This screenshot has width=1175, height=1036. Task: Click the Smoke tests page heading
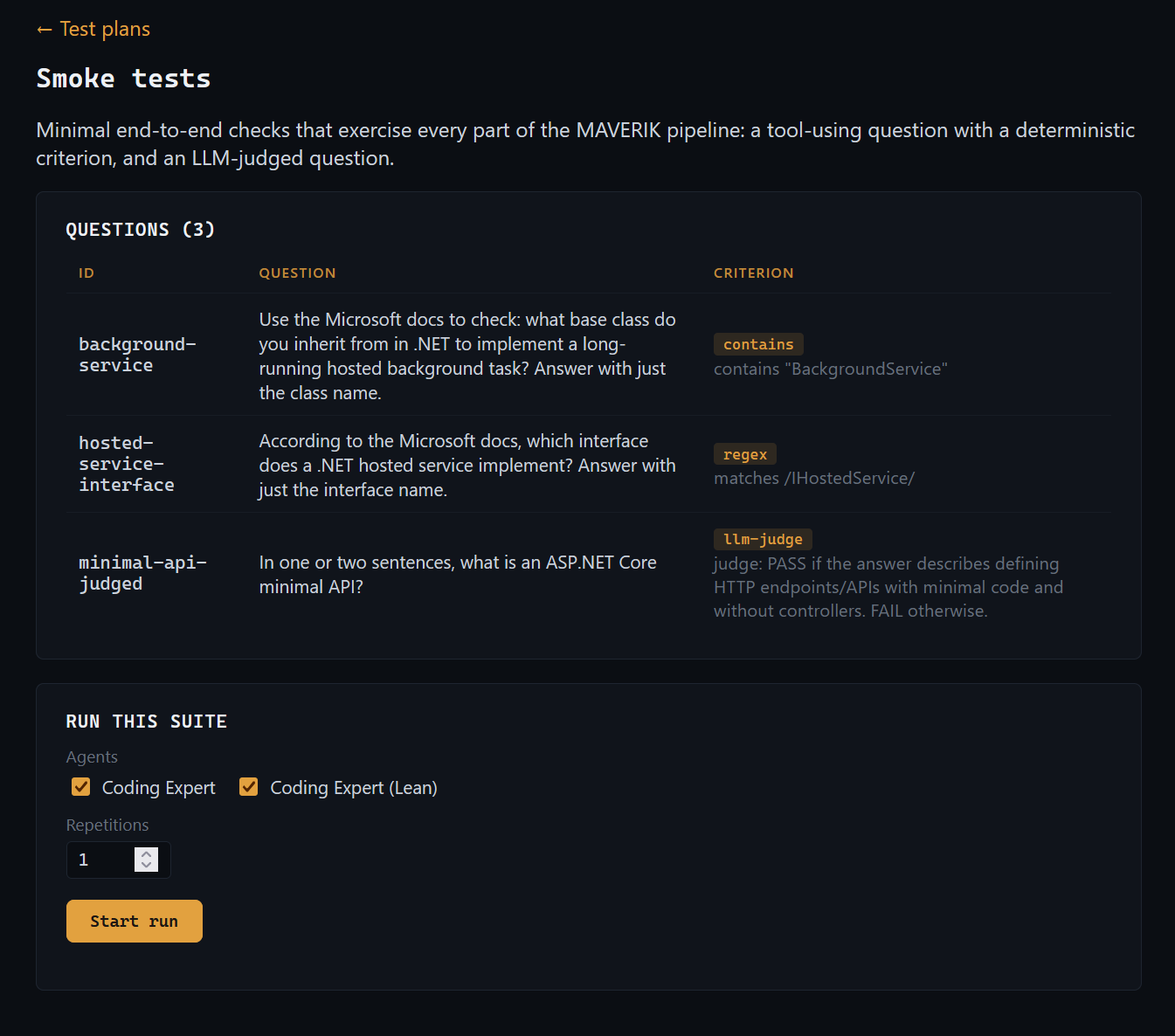(x=123, y=79)
